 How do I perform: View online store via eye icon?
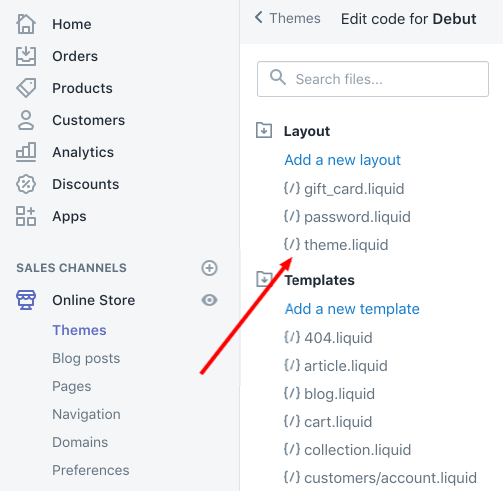209,300
